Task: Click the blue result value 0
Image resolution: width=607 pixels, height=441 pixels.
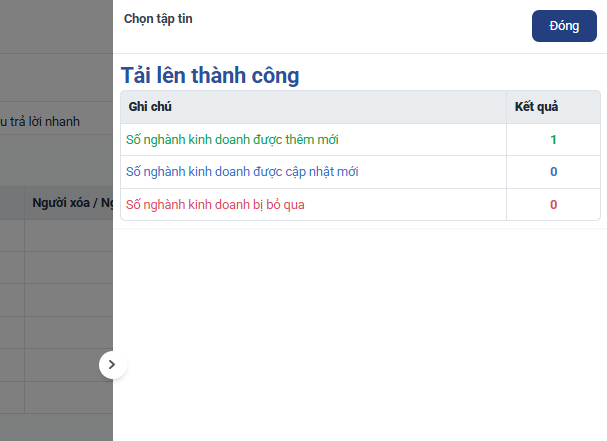Action: pyautogui.click(x=553, y=172)
